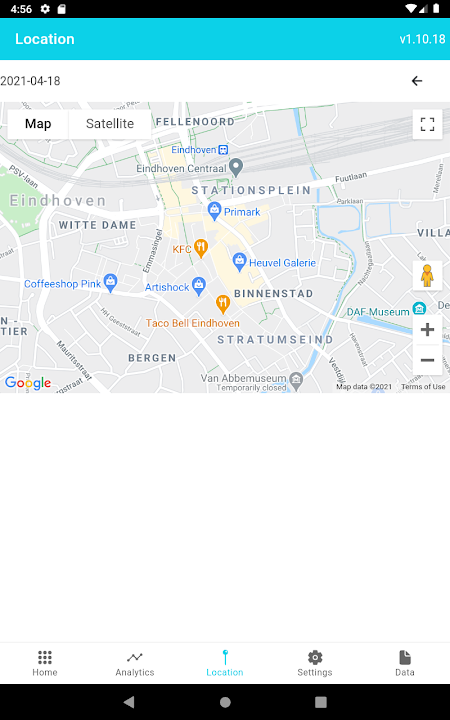
Task: Tap the Android home navigation button
Action: [225, 702]
